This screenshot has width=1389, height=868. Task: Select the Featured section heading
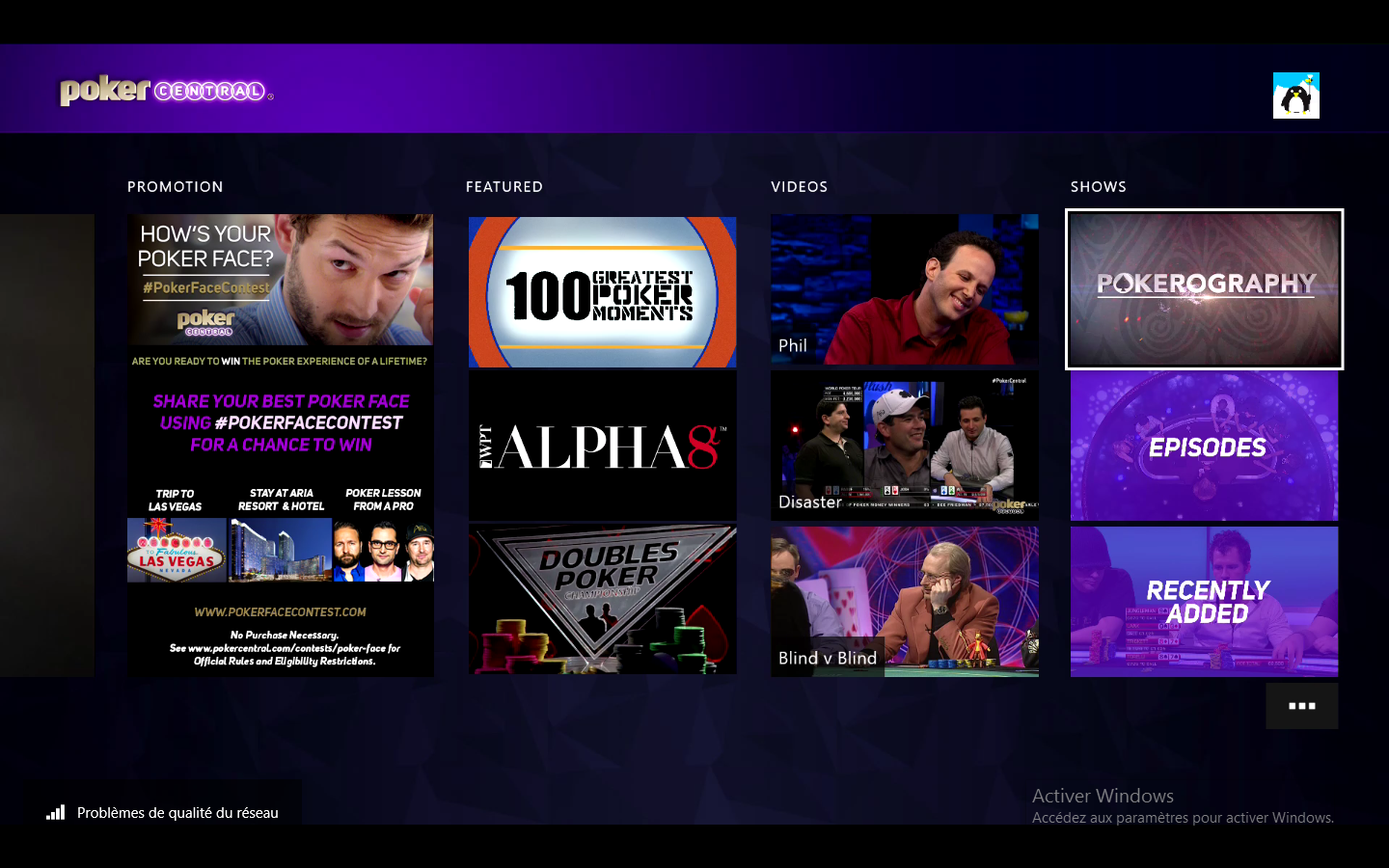pos(504,187)
